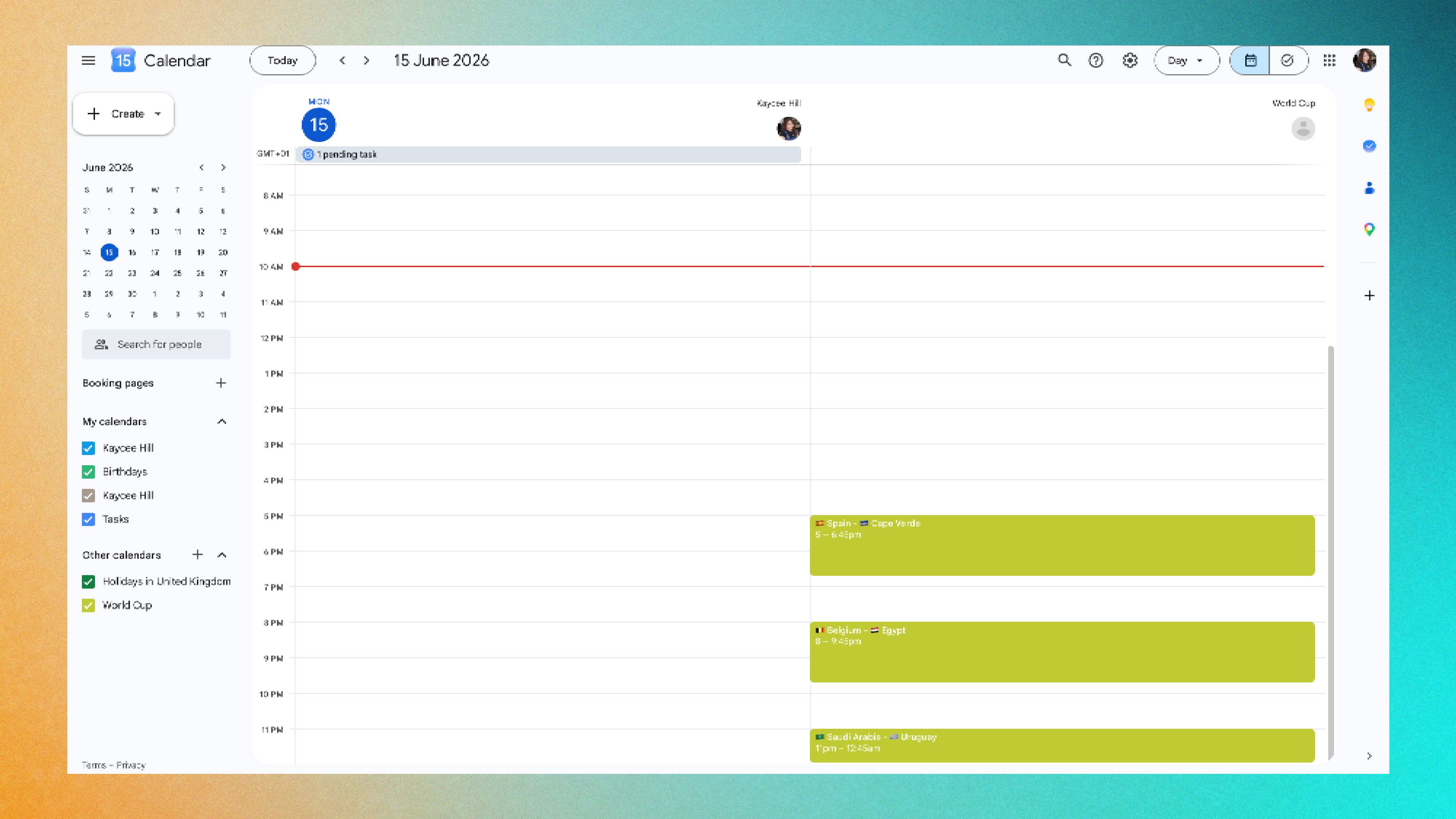The image size is (1456, 819).
Task: Open the Google apps grid
Action: [1329, 60]
